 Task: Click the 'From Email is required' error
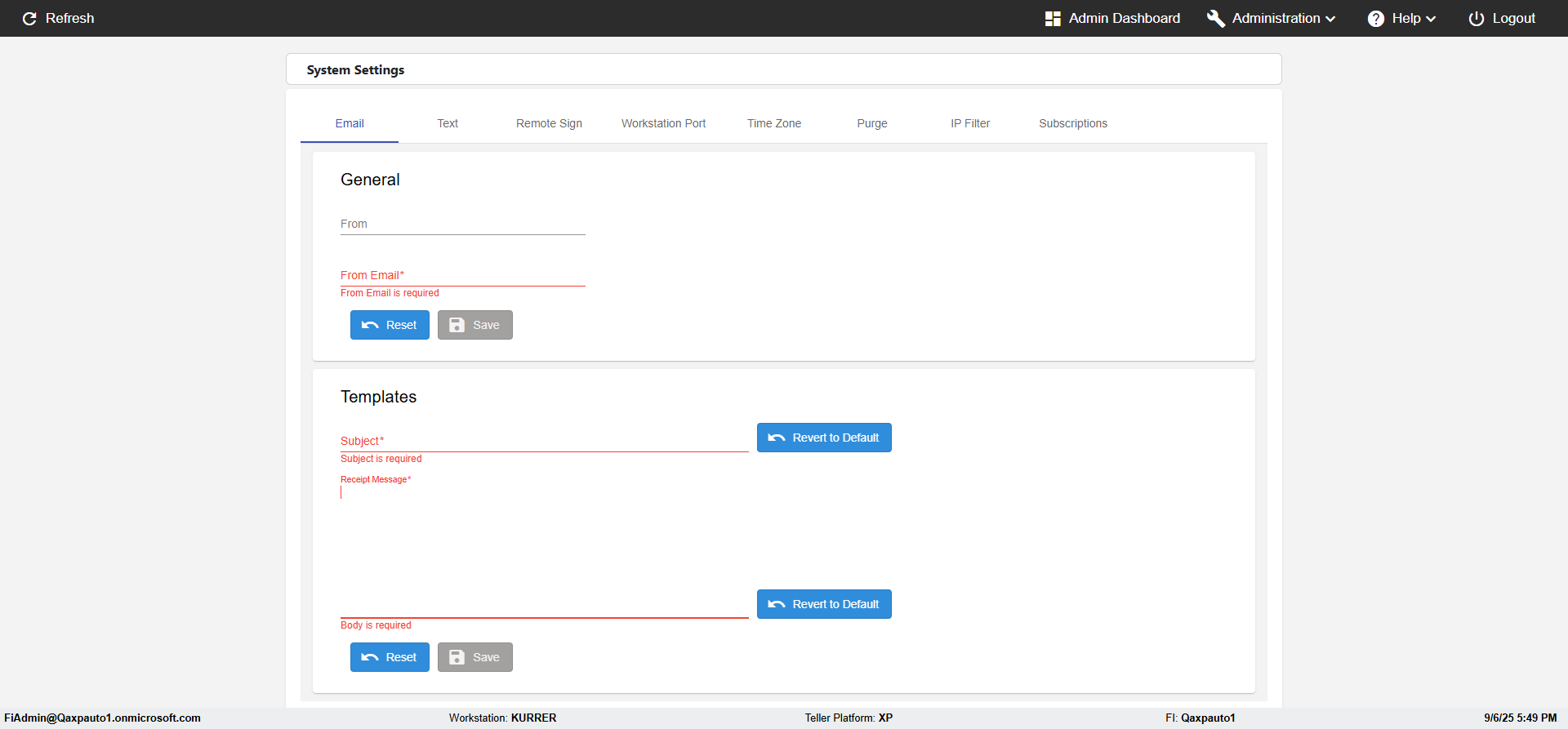click(390, 293)
